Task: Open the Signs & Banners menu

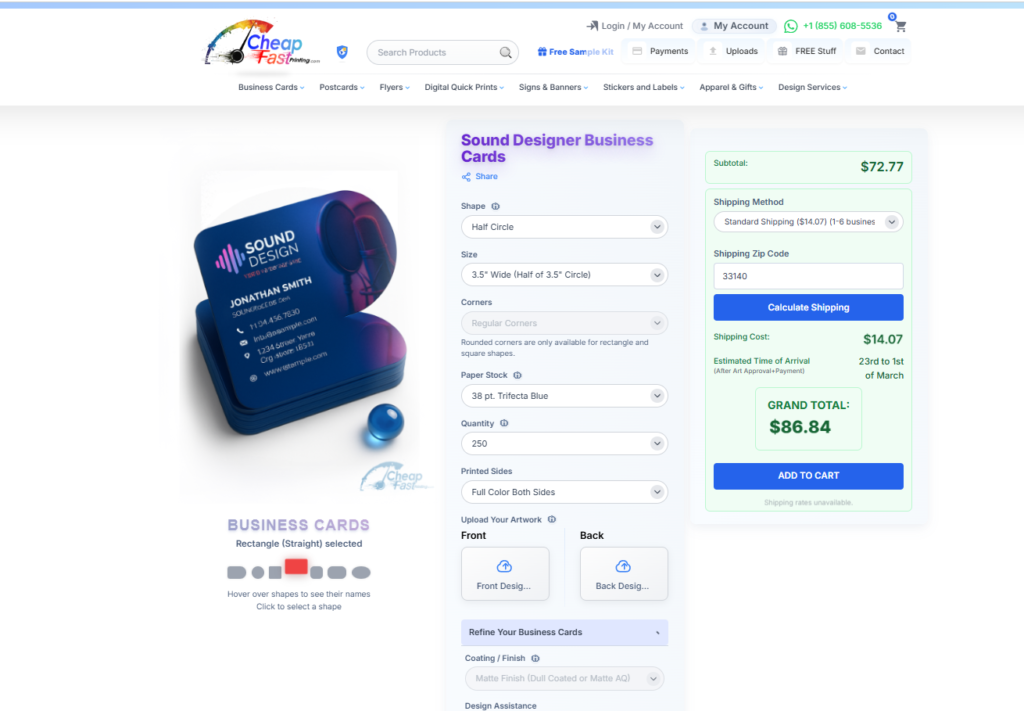Action: 553,87
